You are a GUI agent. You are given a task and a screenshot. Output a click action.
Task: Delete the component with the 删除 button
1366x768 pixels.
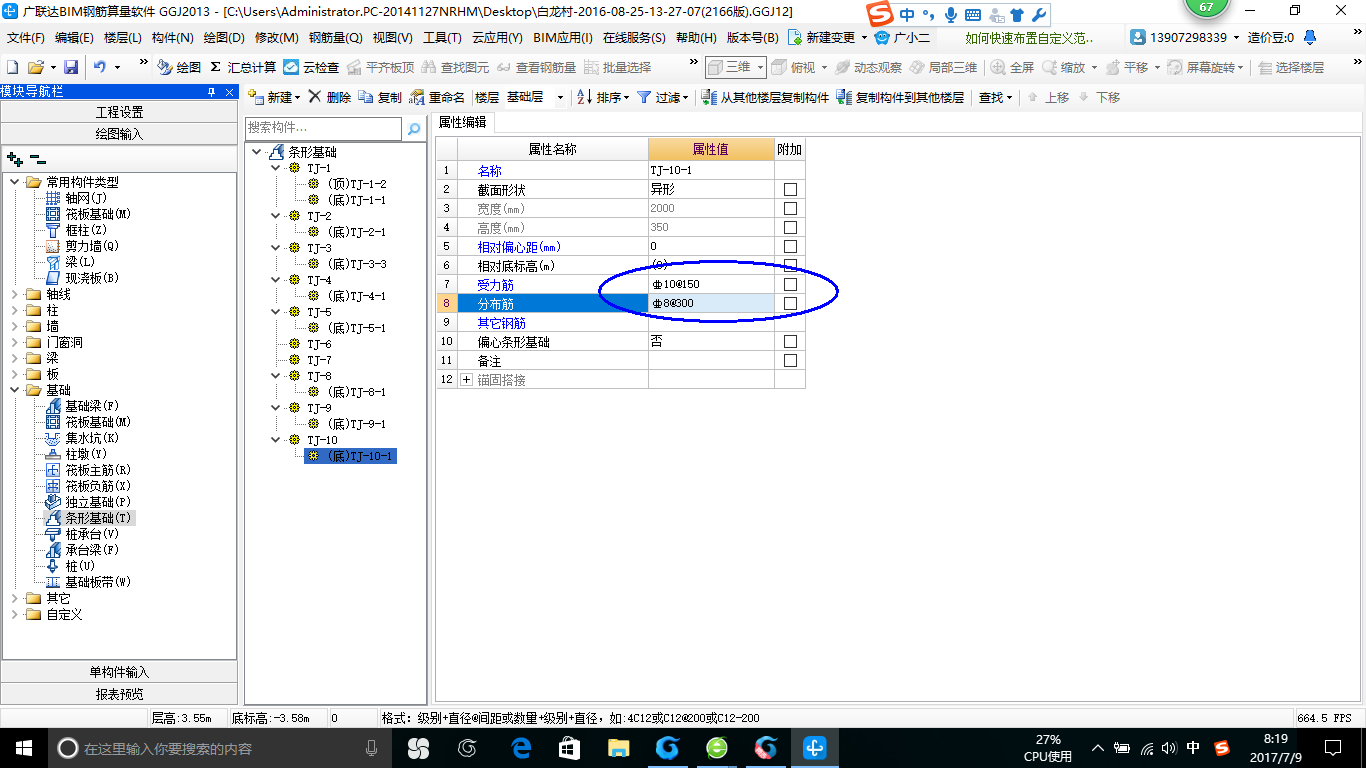330,97
